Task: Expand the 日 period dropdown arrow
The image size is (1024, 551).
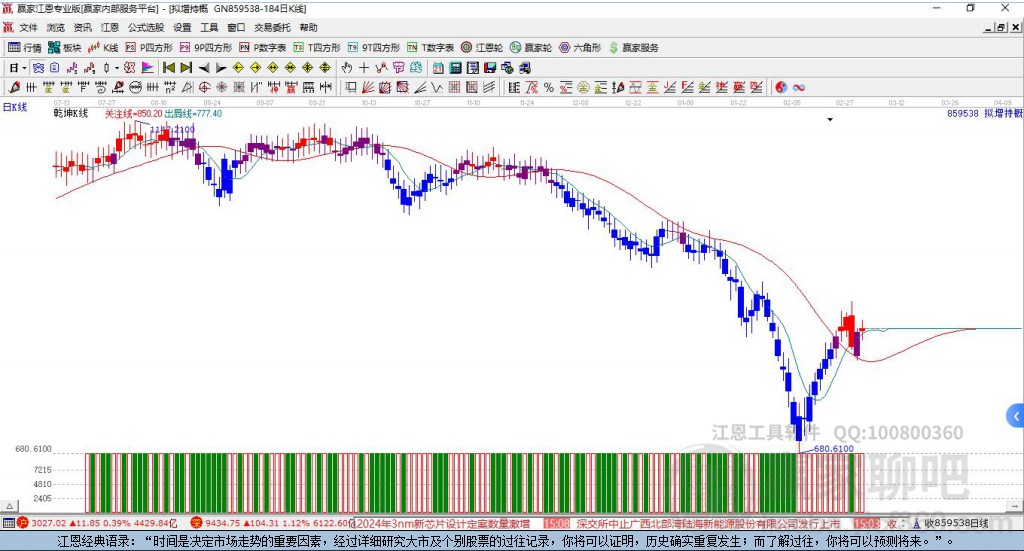Action: coord(25,68)
